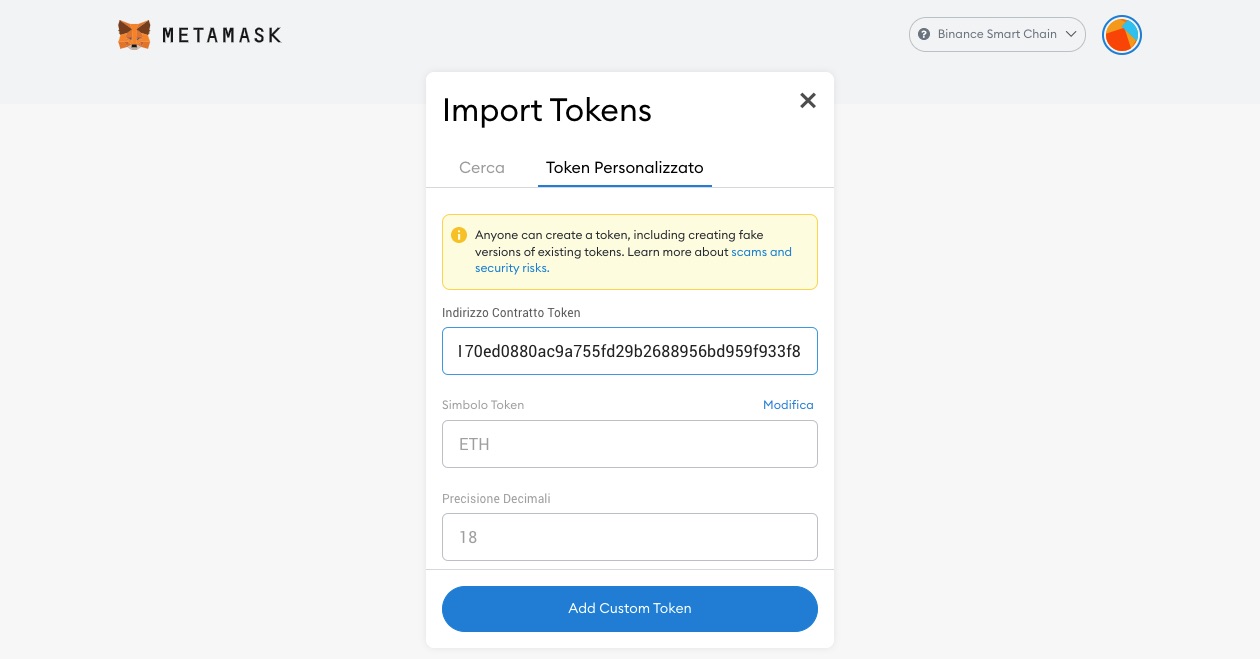Select the Token Personalizzato tab

point(625,167)
